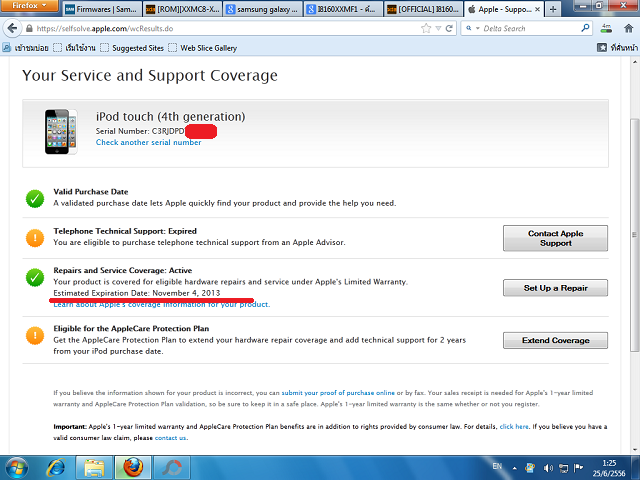Switch to the [ROM][XXMC8-X... tab
The height and width of the screenshot is (480, 640).
tap(182, 9)
